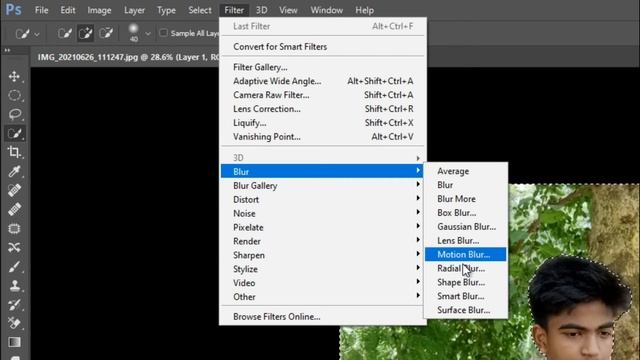Choose Lens Correction... filter
The height and width of the screenshot is (360, 640).
pos(322,109)
